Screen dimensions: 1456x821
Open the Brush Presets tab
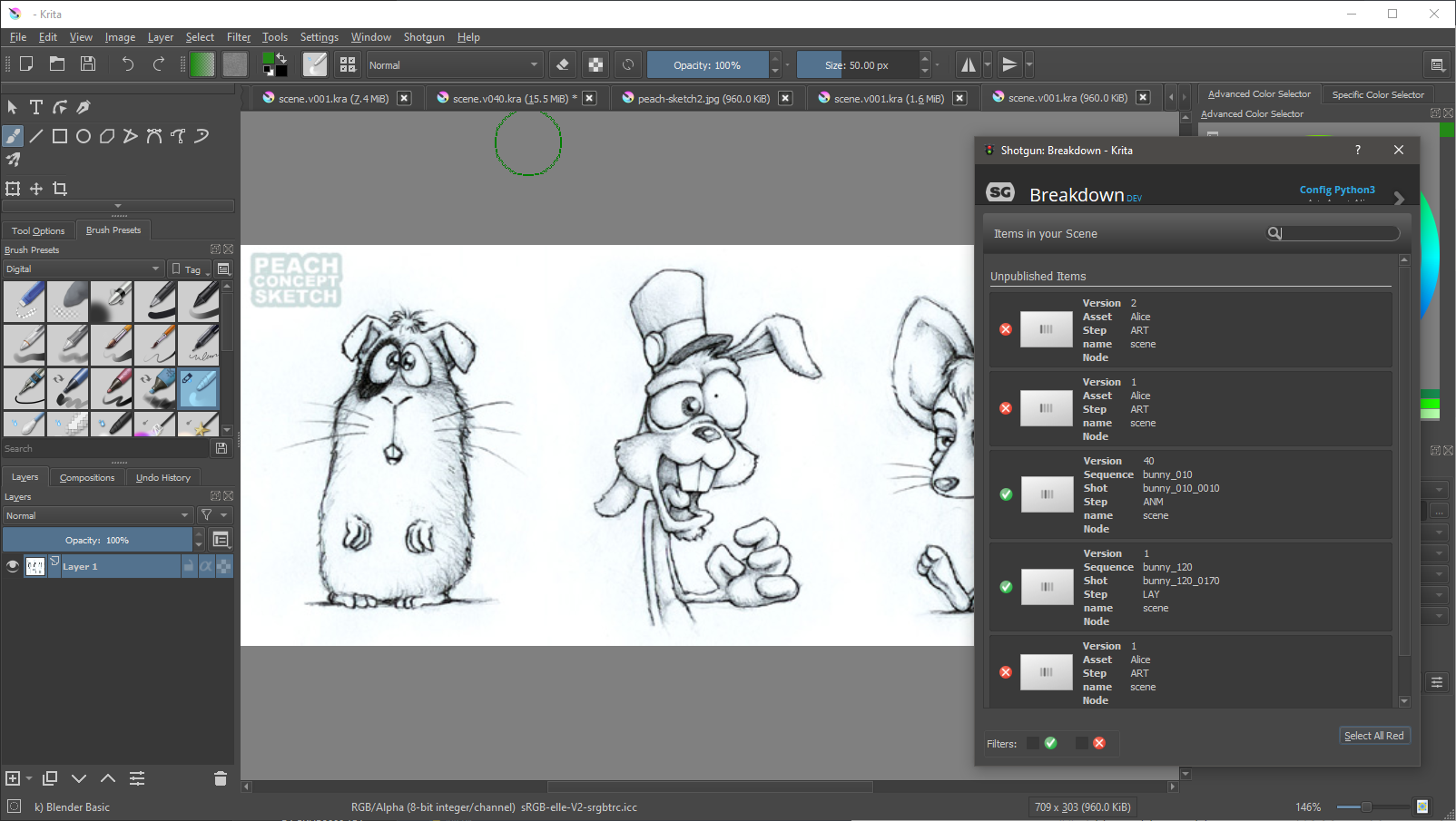(113, 230)
